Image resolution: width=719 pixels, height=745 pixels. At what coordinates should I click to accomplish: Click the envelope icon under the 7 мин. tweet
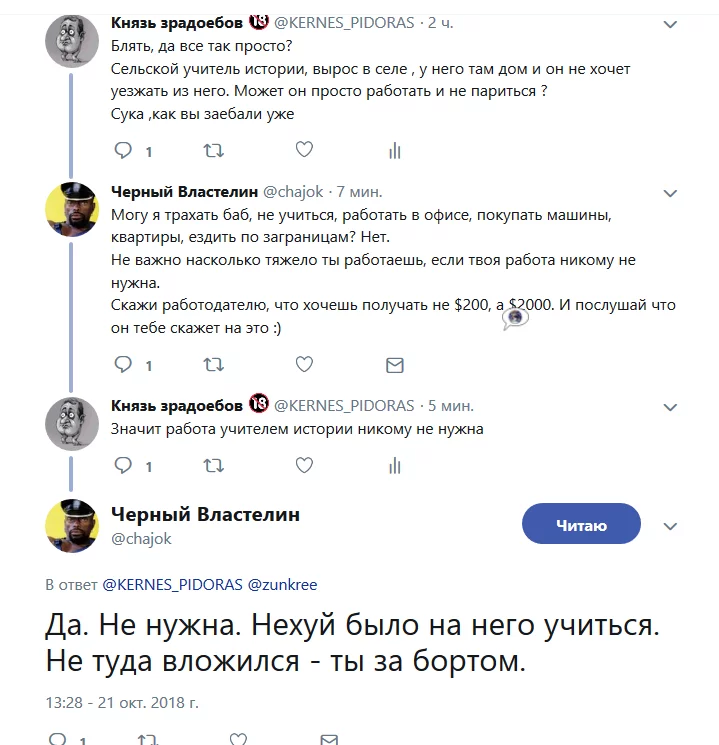(394, 365)
